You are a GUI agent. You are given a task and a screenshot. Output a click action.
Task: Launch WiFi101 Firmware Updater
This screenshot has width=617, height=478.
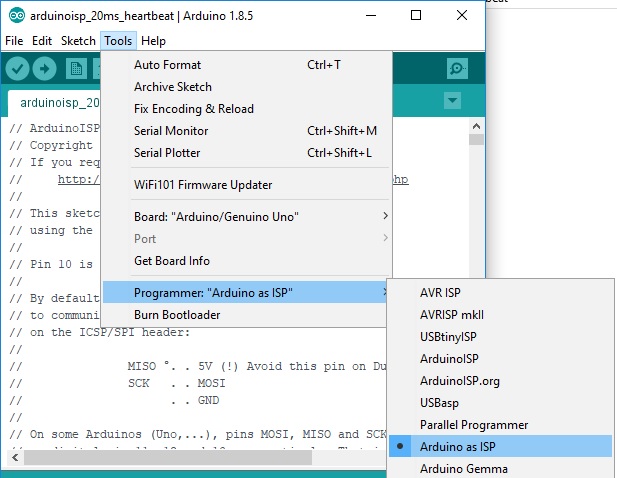(x=247, y=185)
